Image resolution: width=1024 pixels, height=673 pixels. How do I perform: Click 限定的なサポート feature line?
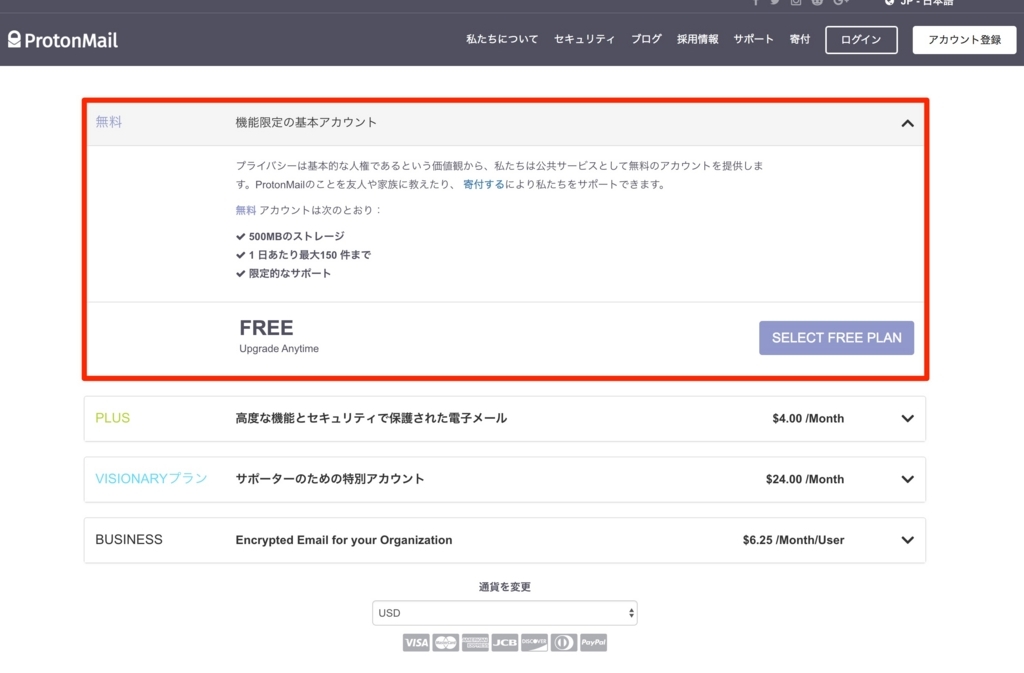click(283, 274)
